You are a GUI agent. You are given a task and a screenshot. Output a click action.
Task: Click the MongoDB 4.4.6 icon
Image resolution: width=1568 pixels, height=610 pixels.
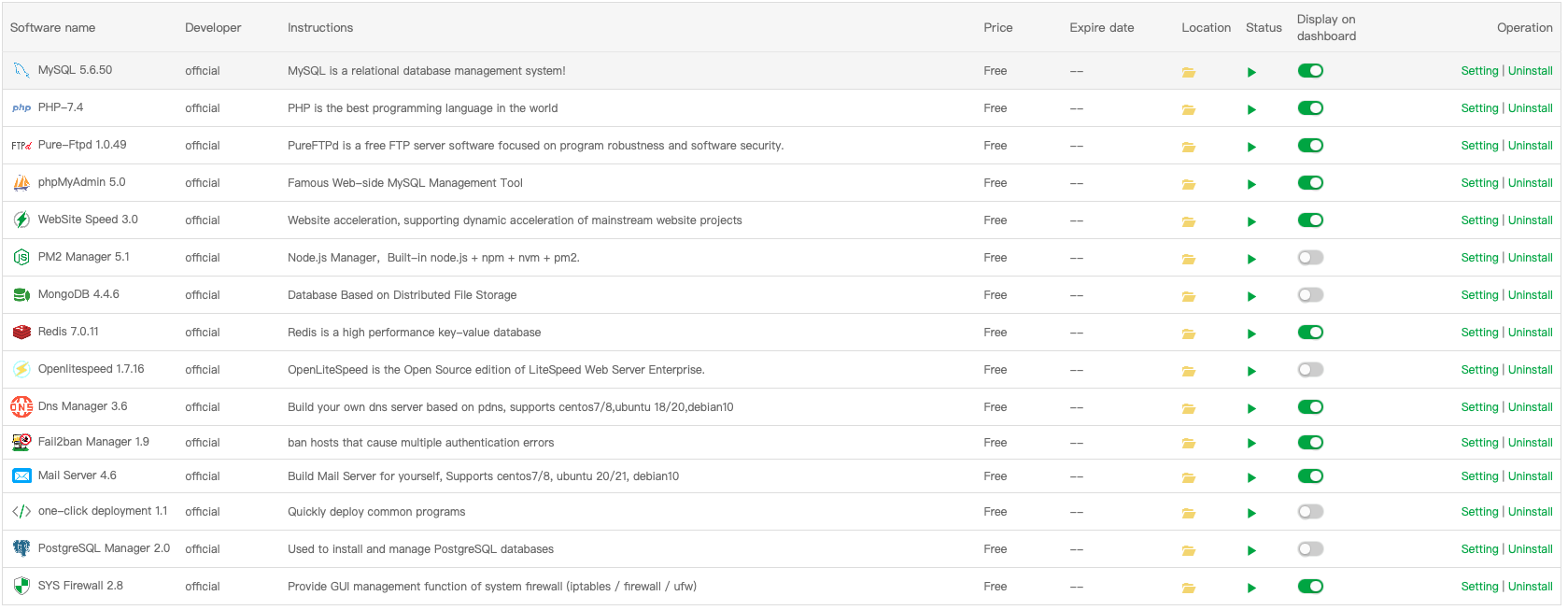click(21, 294)
